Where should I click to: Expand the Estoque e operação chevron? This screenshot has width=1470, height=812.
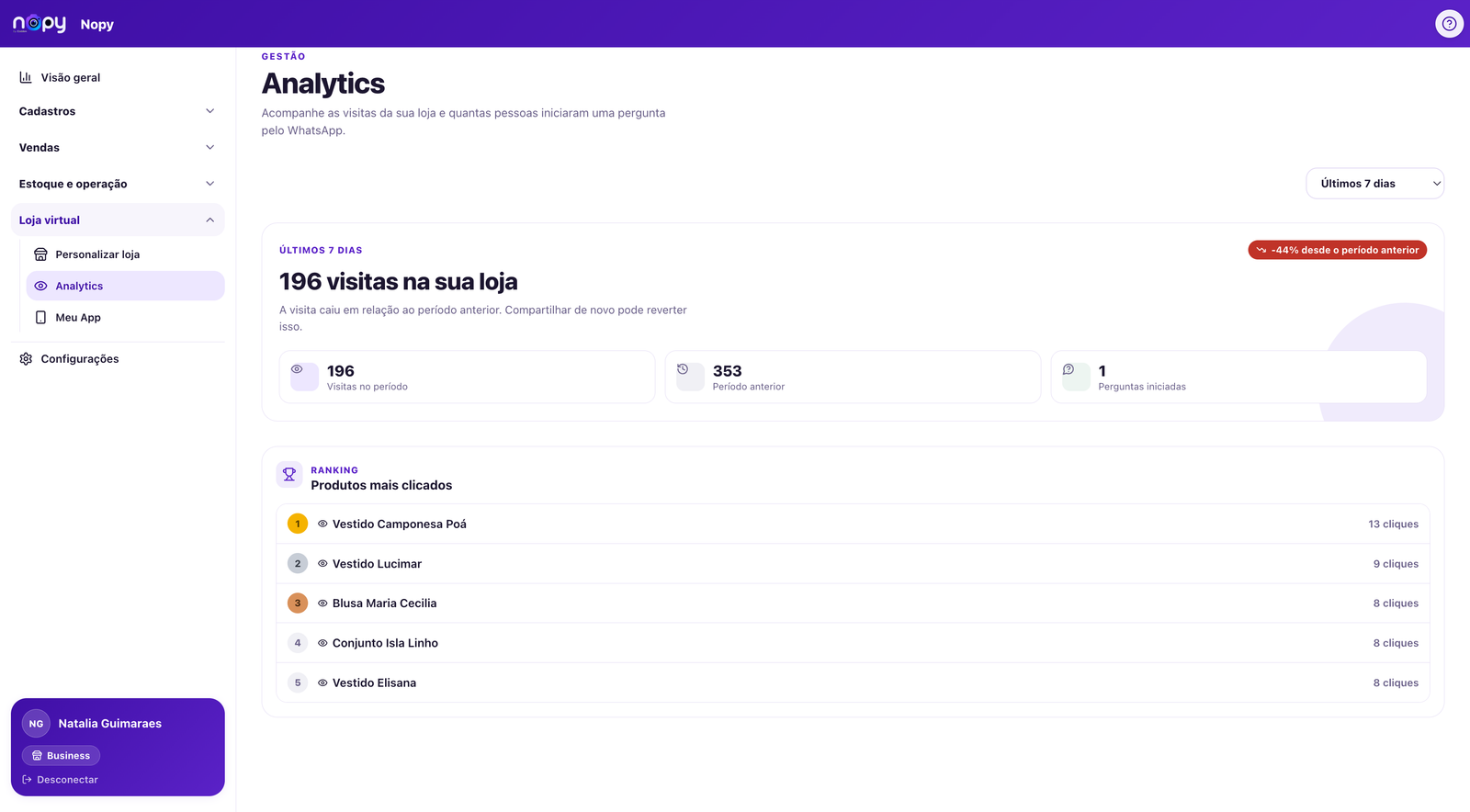[209, 184]
